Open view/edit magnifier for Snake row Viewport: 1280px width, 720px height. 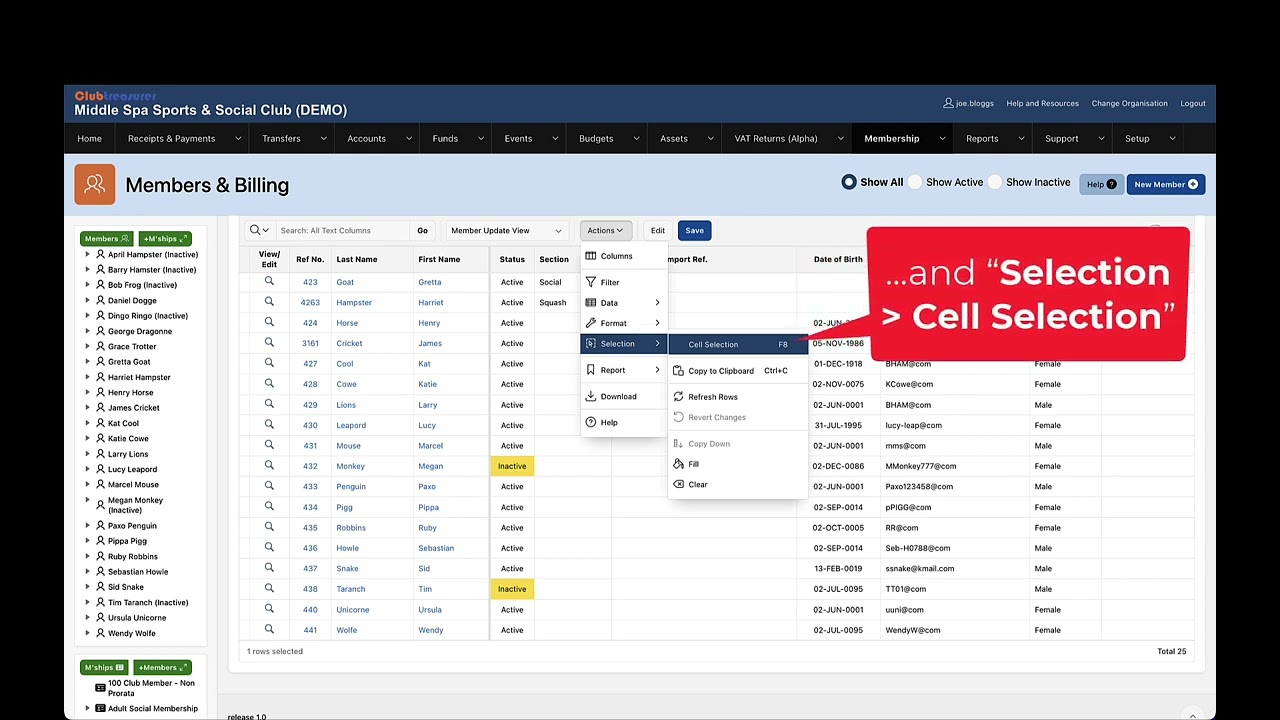[269, 568]
